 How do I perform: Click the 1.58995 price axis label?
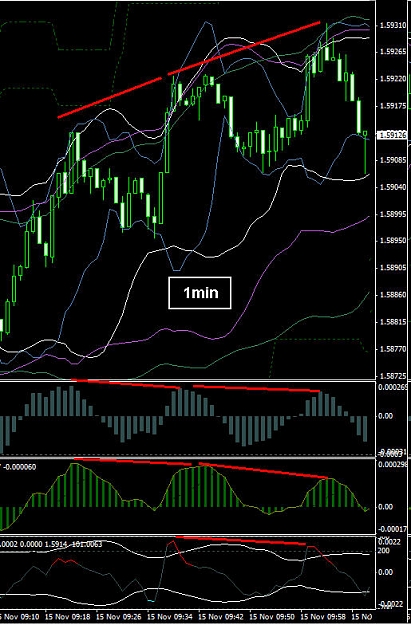click(393, 214)
